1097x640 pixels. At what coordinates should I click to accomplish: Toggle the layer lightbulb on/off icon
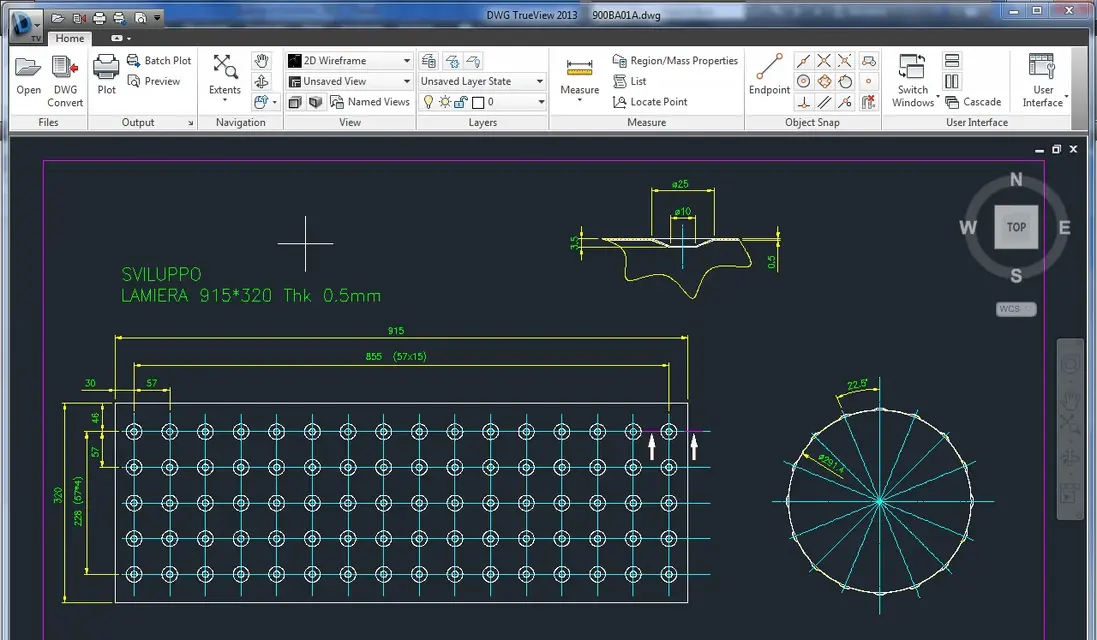(429, 102)
